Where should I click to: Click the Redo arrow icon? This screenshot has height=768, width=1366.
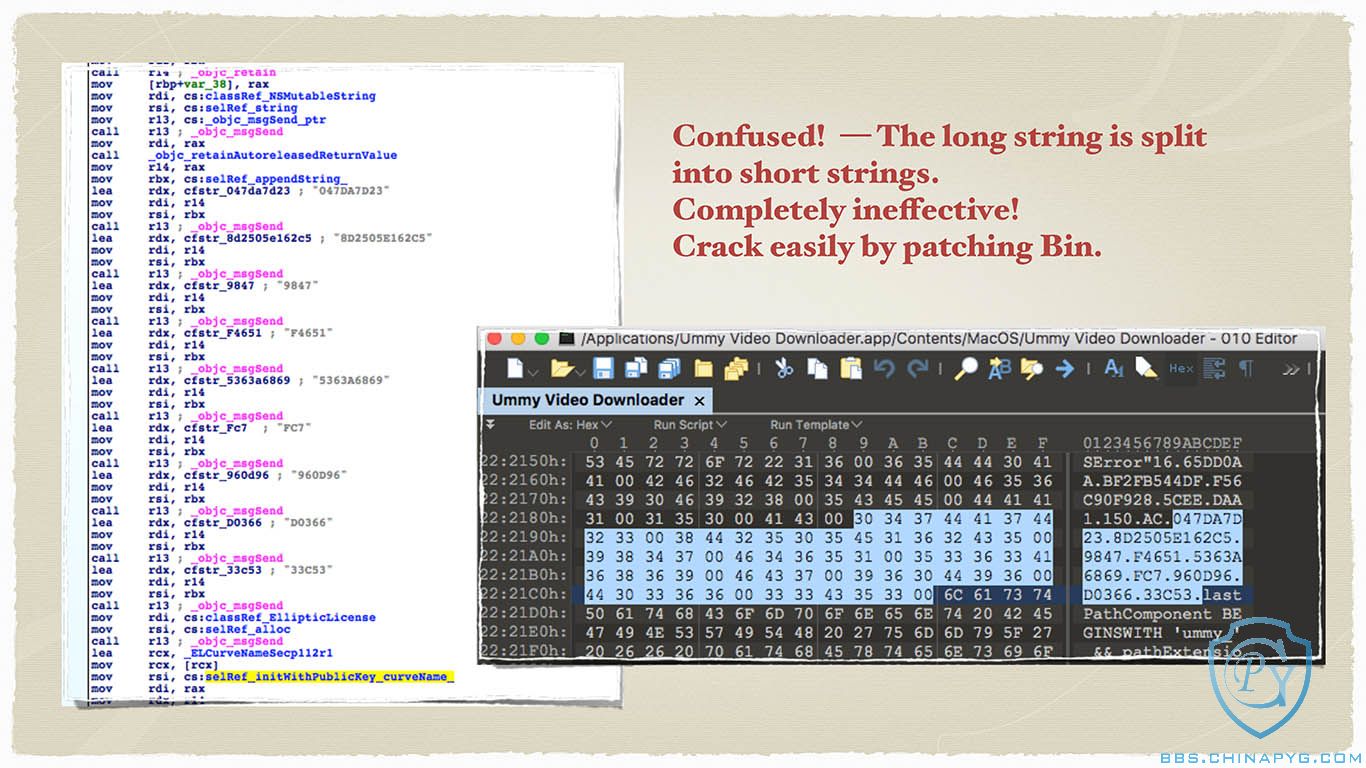tap(918, 369)
